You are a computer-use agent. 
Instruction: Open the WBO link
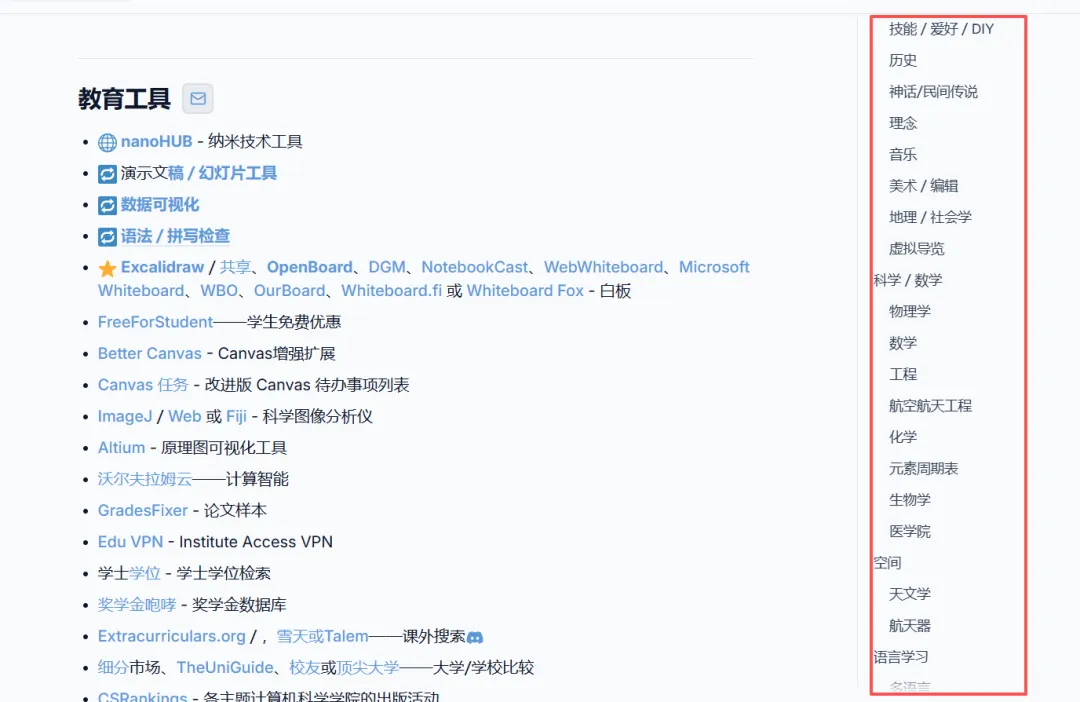[219, 291]
